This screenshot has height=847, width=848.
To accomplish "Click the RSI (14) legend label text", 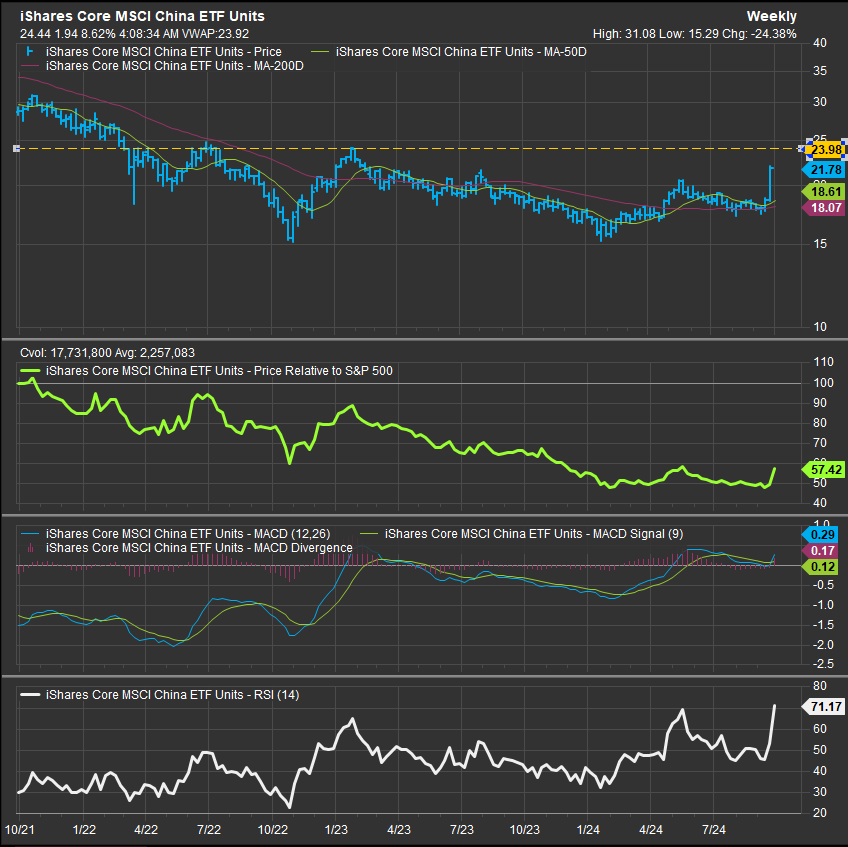I will (173, 695).
